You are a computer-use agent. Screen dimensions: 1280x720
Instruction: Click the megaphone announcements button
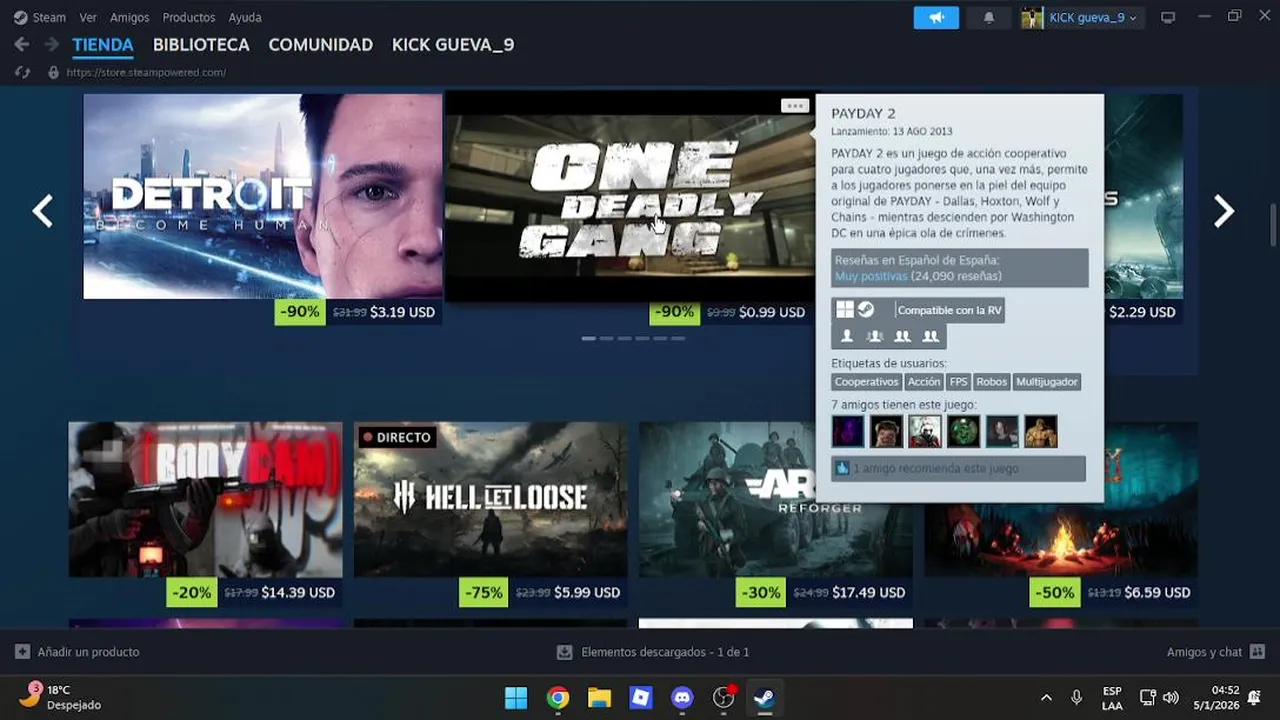[936, 18]
